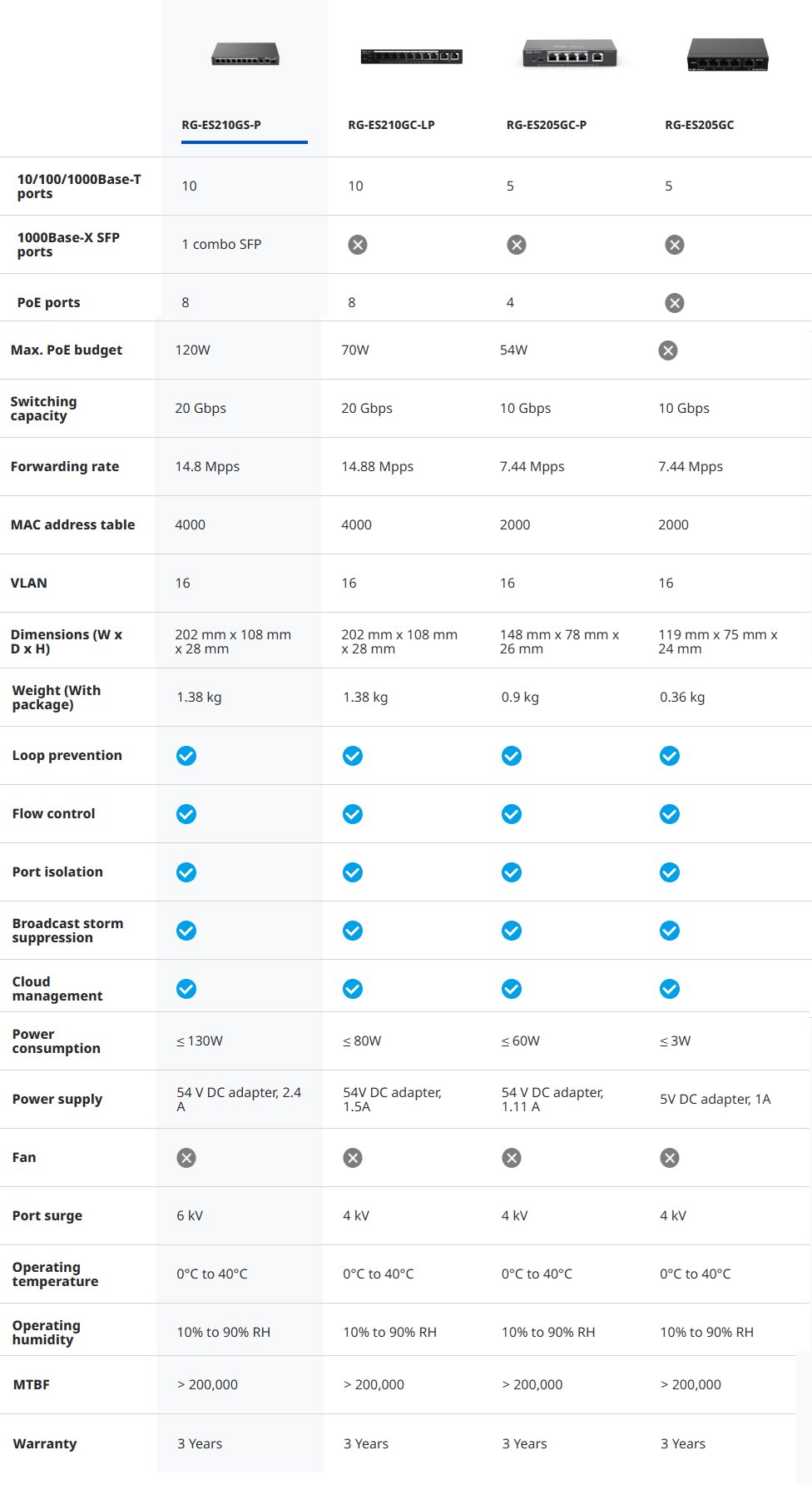Click the Fan X icon for RG-ES210GS-P
812x1485 pixels.
click(186, 1158)
